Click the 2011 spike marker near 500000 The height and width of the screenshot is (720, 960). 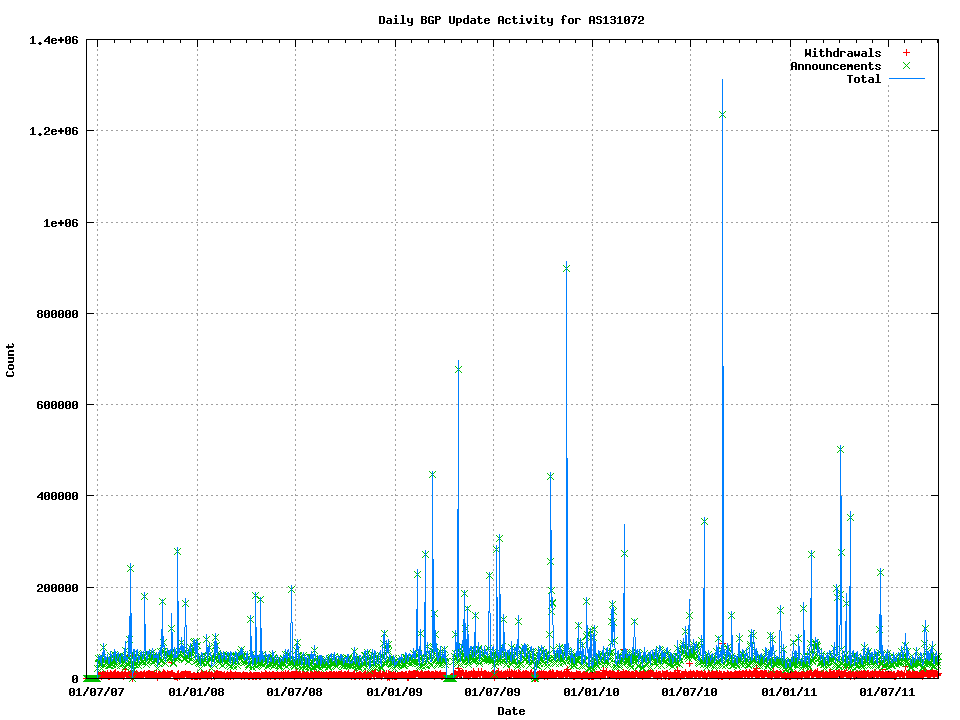click(x=840, y=450)
